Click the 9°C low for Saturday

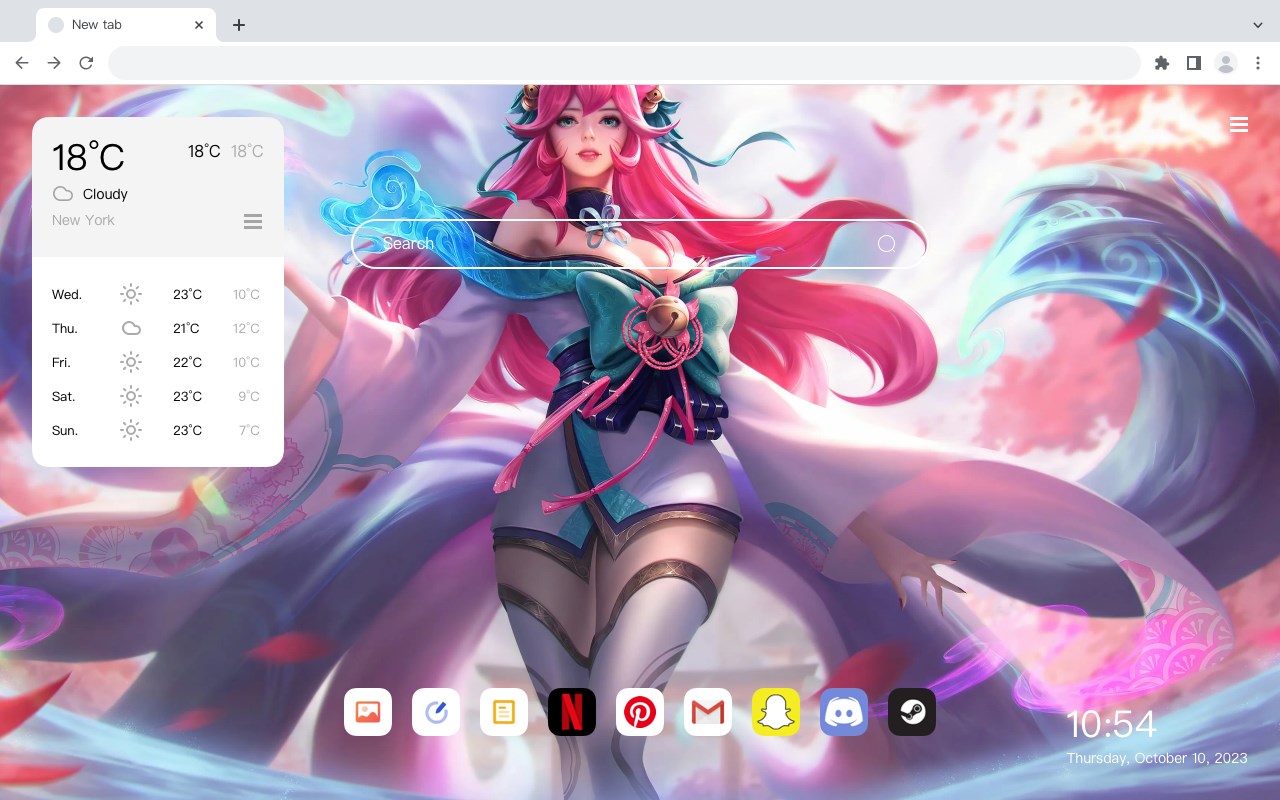[x=249, y=396]
